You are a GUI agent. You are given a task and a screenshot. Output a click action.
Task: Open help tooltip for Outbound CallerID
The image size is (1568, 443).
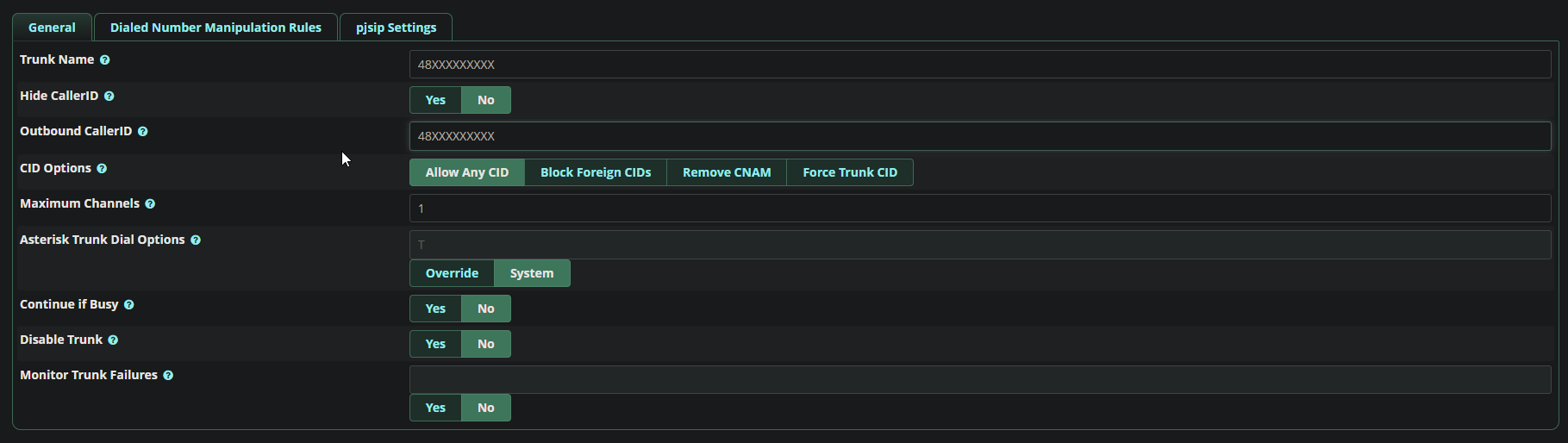(x=143, y=132)
